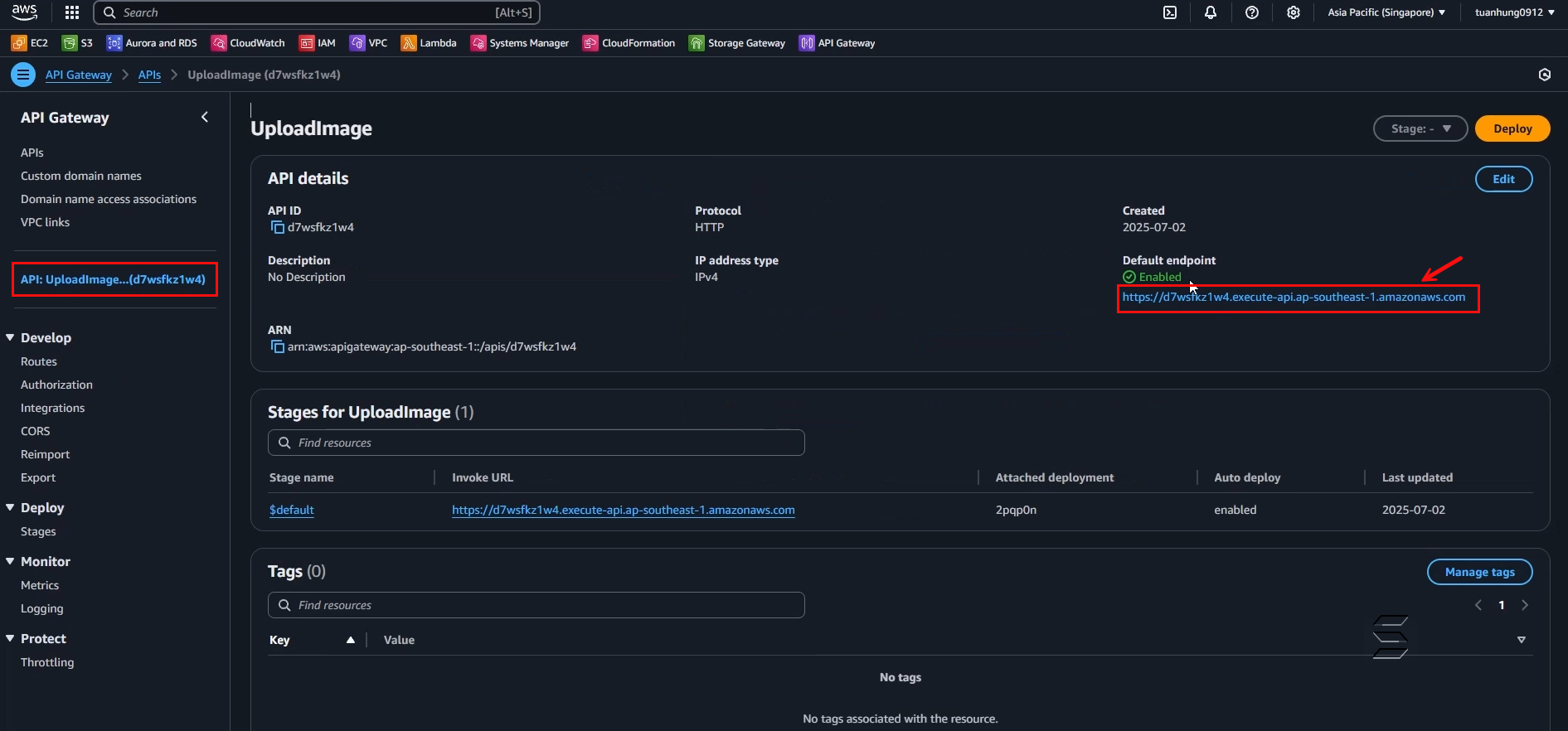Open Stages in the sidebar
This screenshot has width=1568, height=731.
(x=38, y=531)
